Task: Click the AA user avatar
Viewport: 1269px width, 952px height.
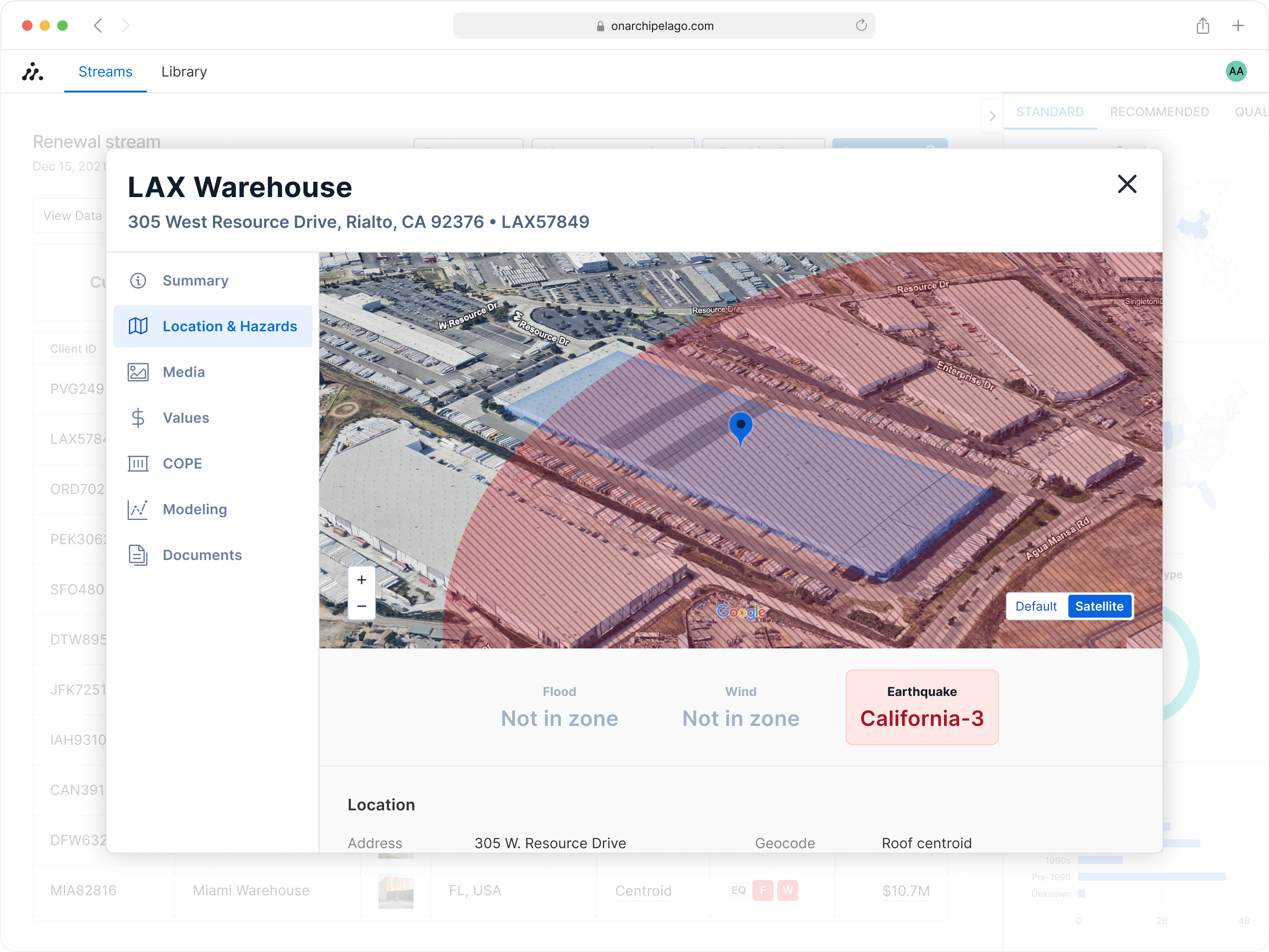Action: (x=1236, y=72)
